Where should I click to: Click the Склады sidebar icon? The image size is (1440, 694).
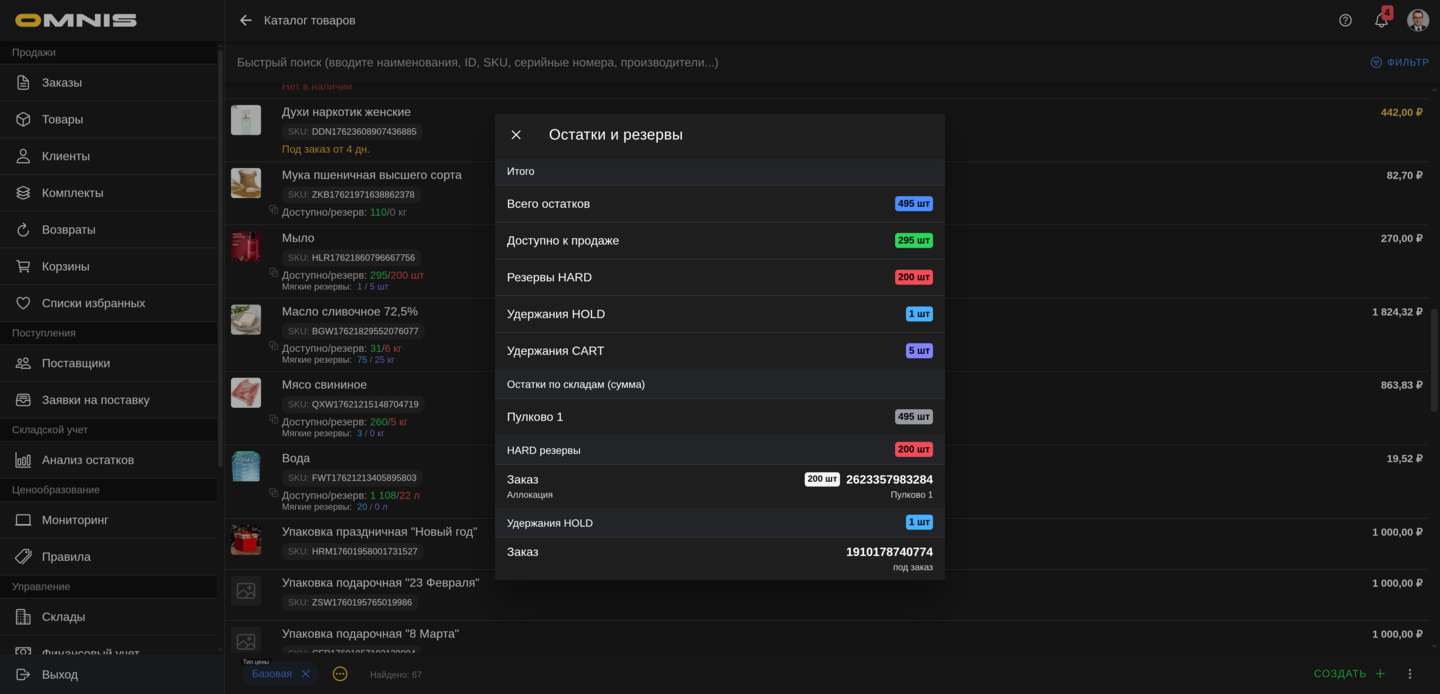tap(21, 617)
